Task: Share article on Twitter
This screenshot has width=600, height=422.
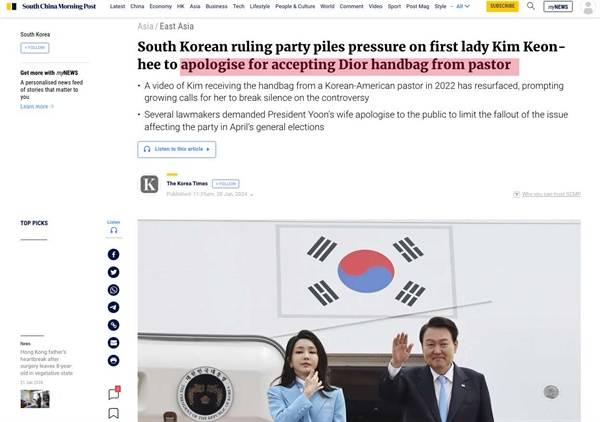Action: click(x=113, y=272)
